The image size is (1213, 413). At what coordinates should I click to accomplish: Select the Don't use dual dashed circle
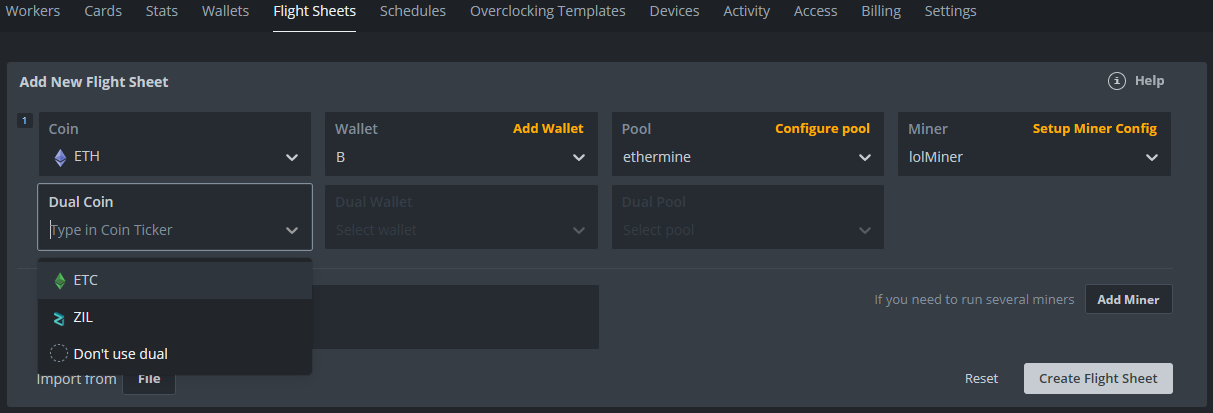pyautogui.click(x=59, y=353)
